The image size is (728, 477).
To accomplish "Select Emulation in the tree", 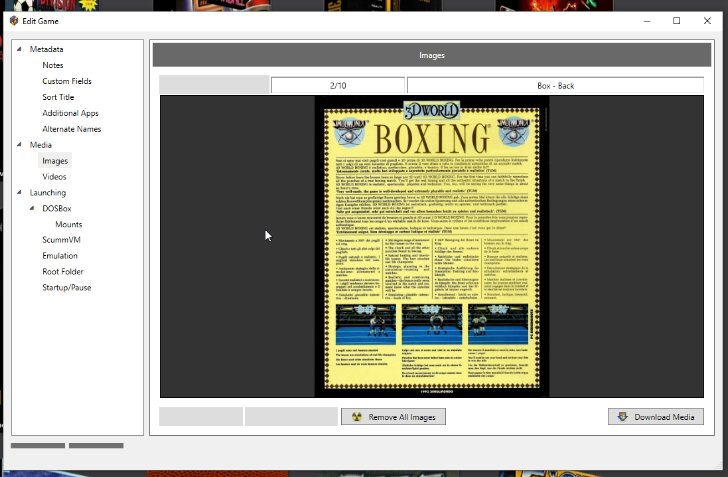I will pos(60,255).
